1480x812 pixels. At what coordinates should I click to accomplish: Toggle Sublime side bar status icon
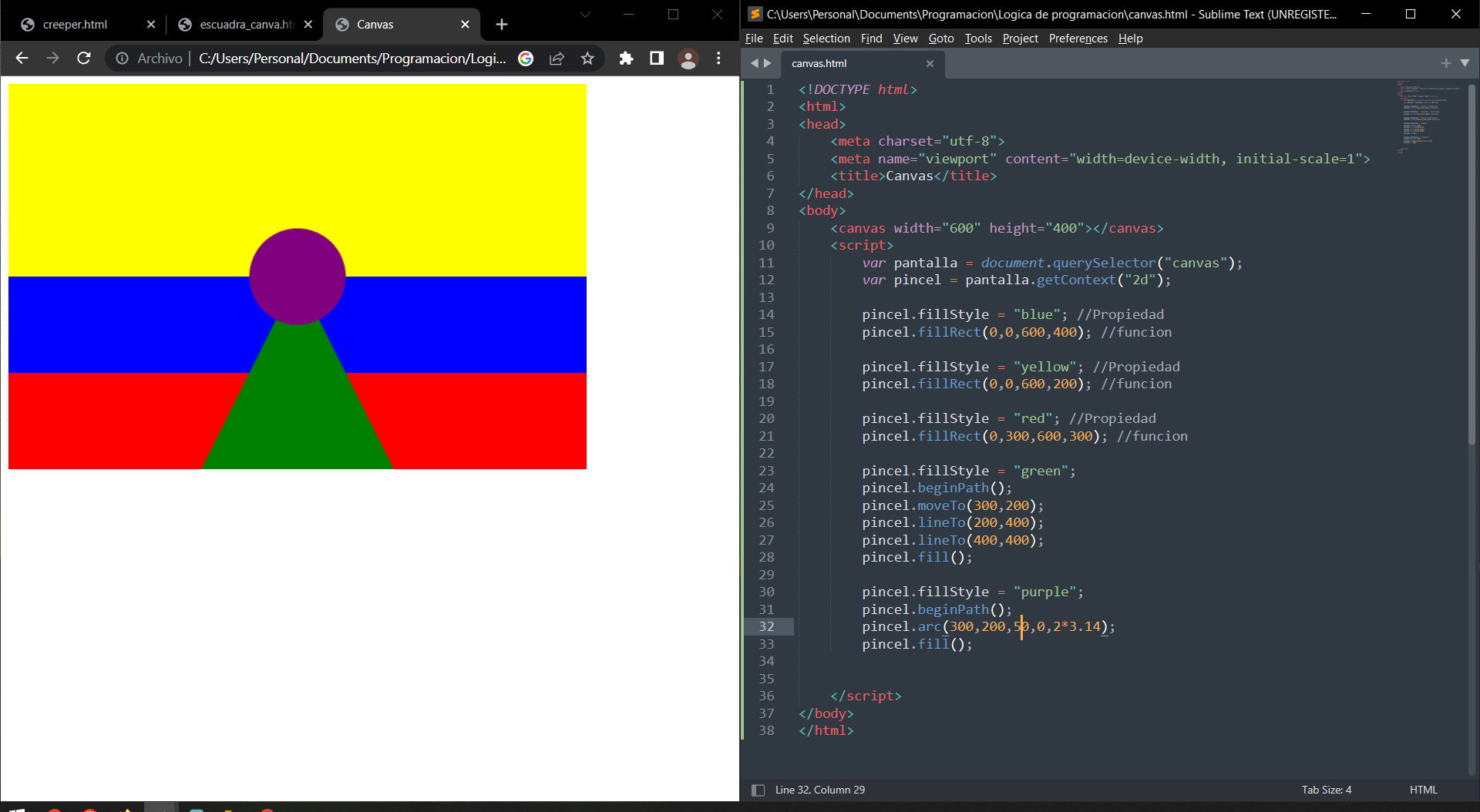[758, 790]
